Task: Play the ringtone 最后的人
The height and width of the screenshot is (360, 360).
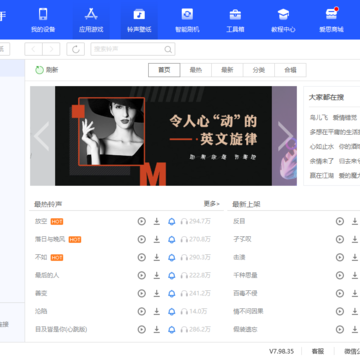Action: 142,275
